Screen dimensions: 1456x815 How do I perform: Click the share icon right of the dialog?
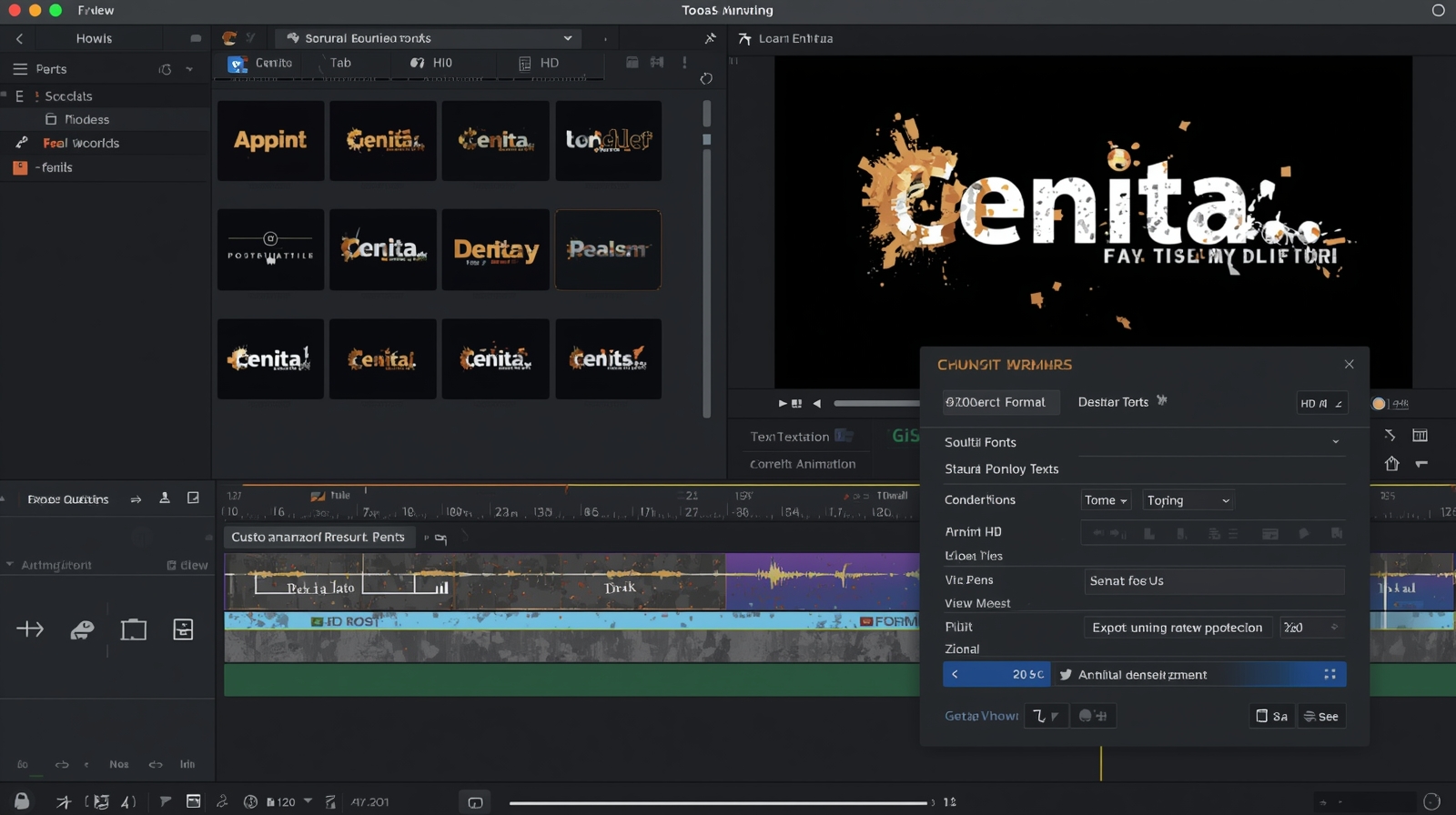(1391, 464)
